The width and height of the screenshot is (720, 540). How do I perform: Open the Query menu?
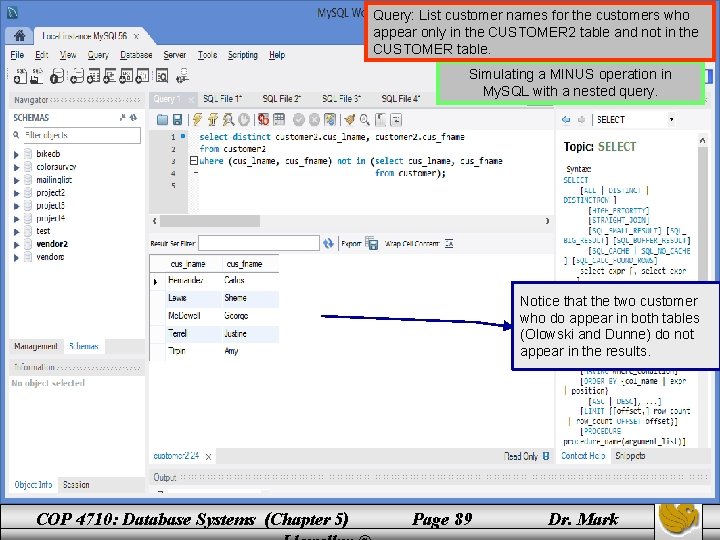tap(98, 55)
